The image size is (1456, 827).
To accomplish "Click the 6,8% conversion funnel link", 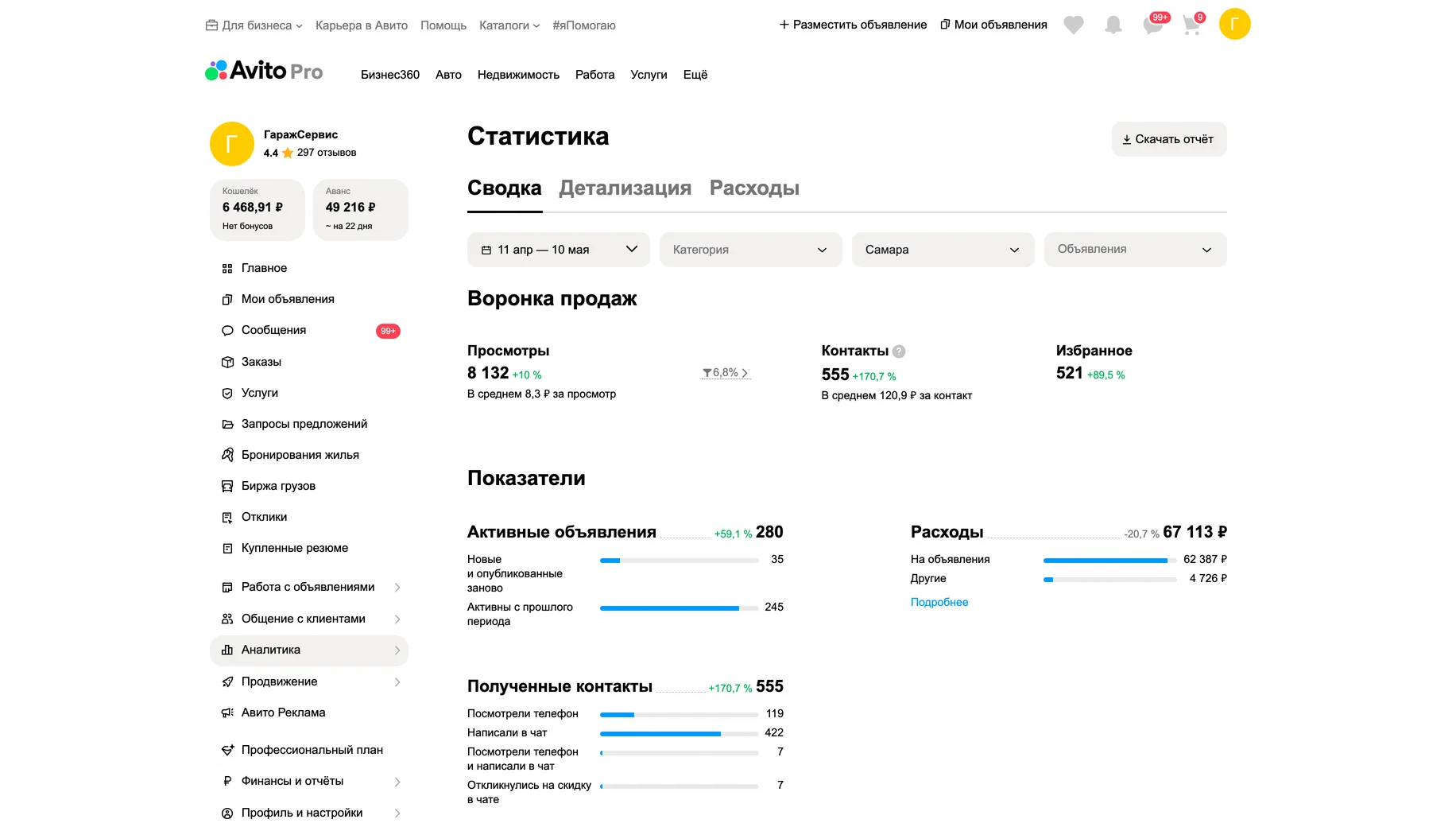I will pos(726,373).
